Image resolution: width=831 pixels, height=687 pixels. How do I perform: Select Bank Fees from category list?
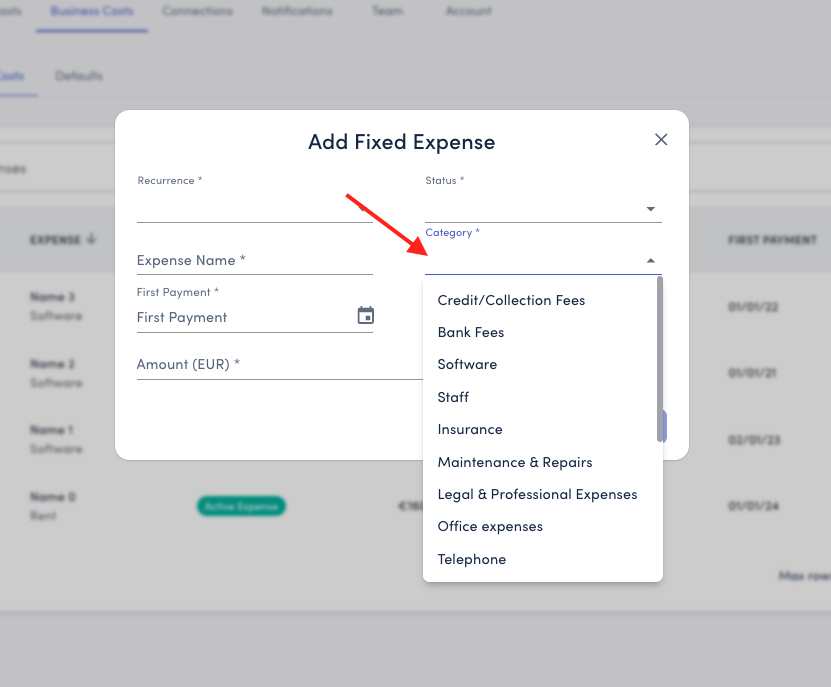coord(471,332)
